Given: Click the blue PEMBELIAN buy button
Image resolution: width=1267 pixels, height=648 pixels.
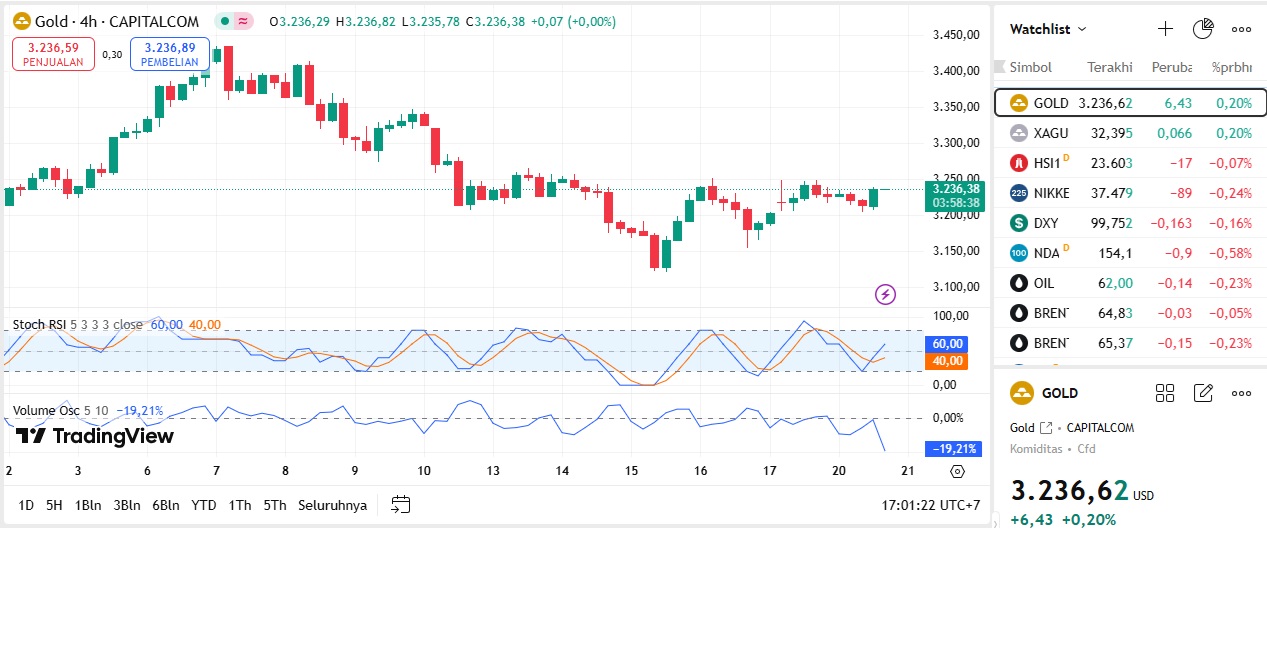Looking at the screenshot, I should coord(169,54).
